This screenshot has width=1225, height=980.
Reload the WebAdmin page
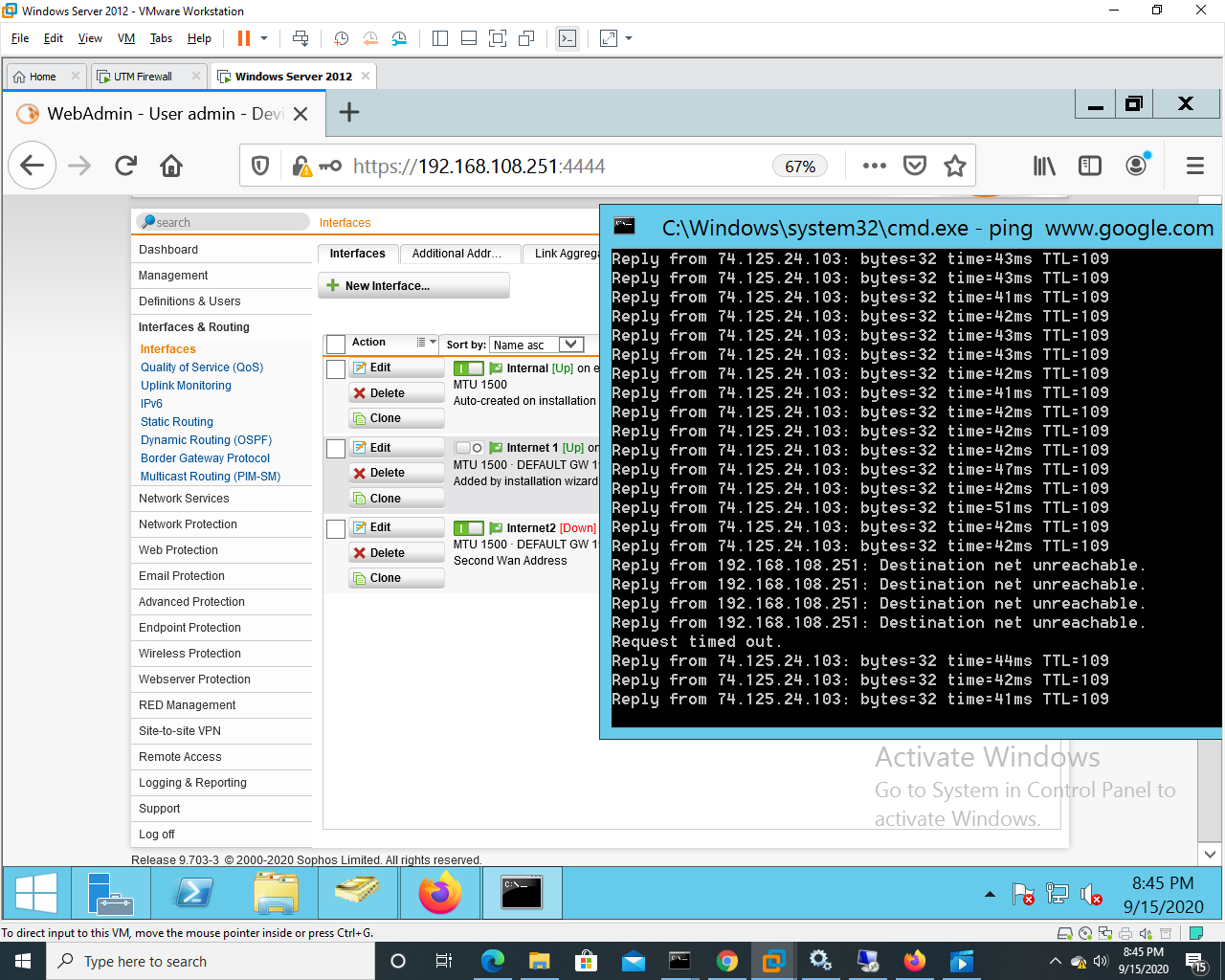point(125,166)
